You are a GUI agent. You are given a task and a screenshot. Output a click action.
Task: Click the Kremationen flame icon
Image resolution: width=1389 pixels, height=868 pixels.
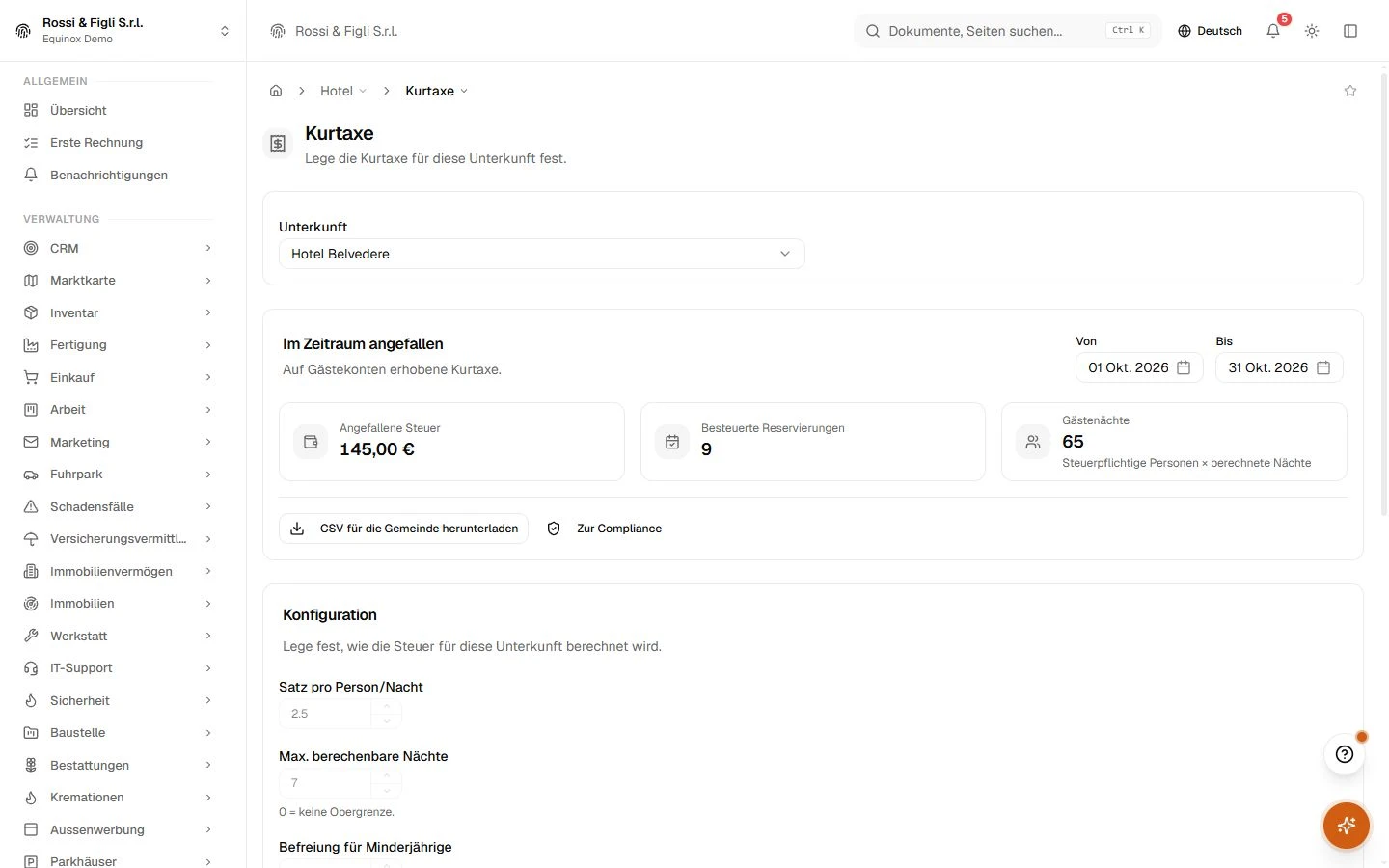coord(31,798)
